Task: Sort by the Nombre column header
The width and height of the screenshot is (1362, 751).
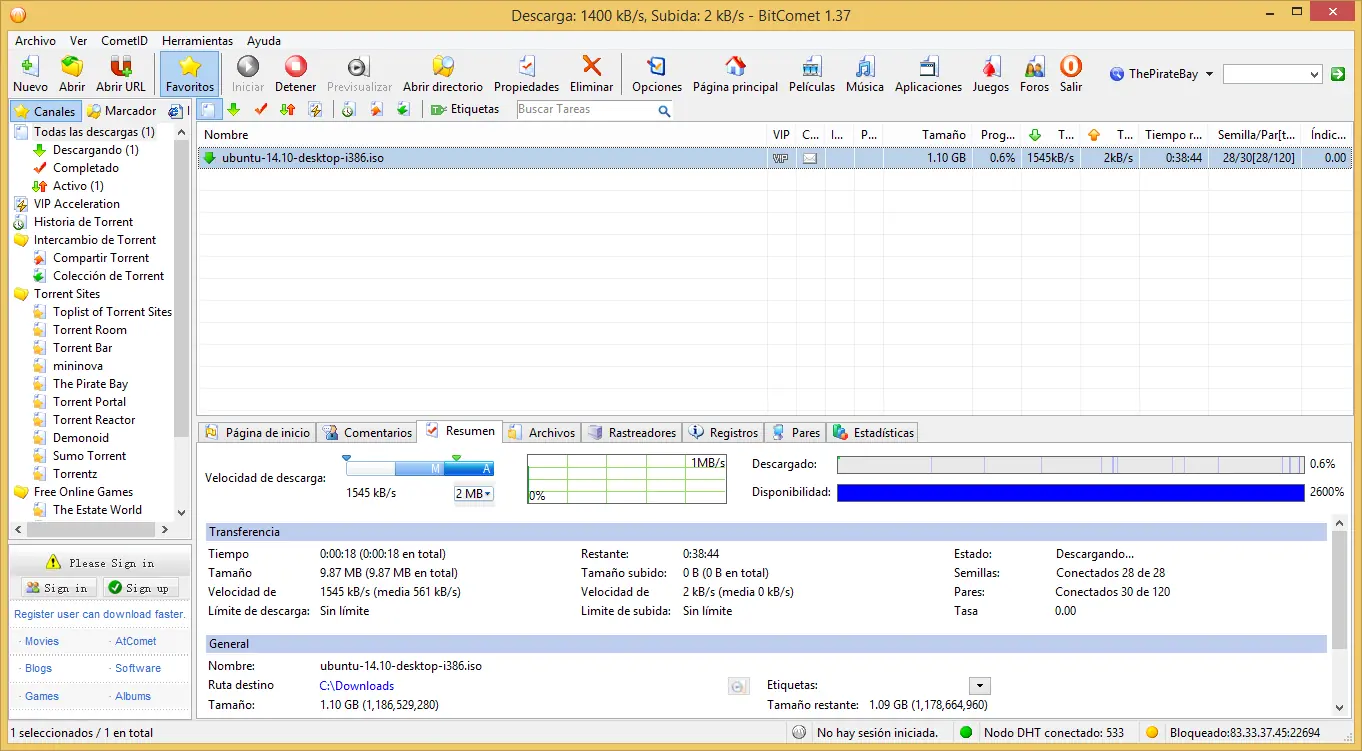Action: (x=482, y=135)
